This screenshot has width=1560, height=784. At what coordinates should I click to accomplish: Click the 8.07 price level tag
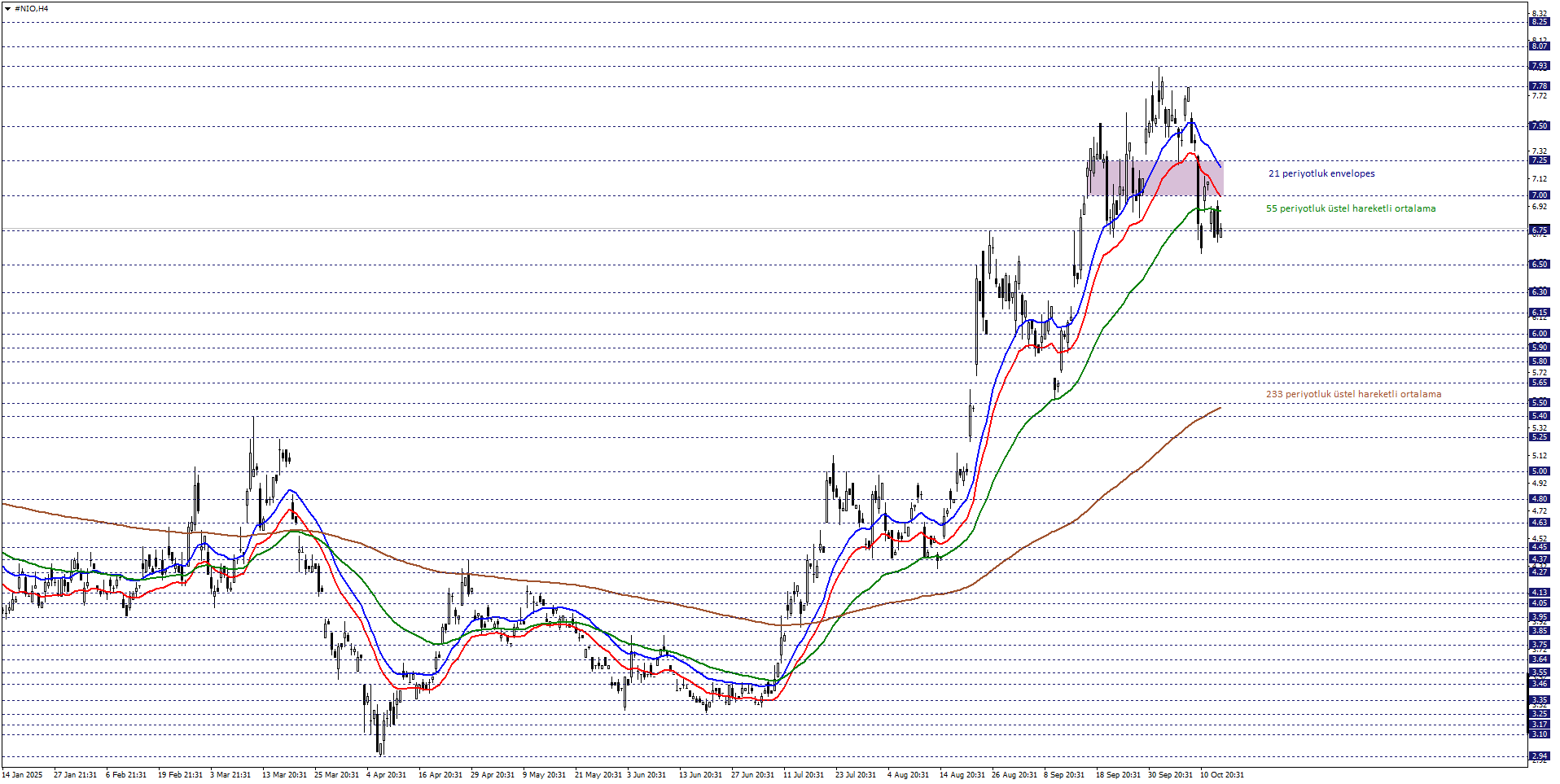point(1539,46)
